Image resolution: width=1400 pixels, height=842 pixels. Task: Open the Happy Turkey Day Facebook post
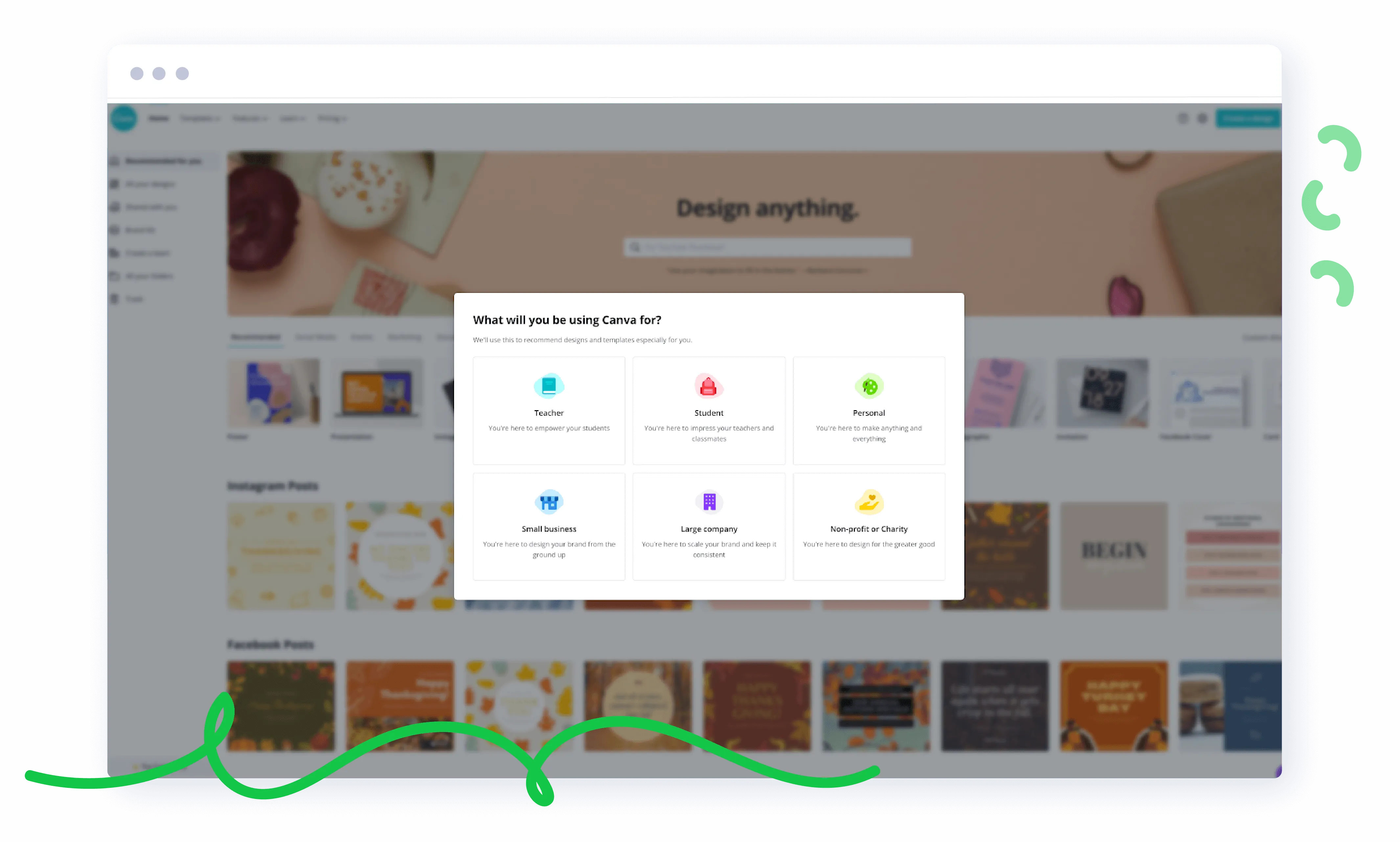(1114, 706)
